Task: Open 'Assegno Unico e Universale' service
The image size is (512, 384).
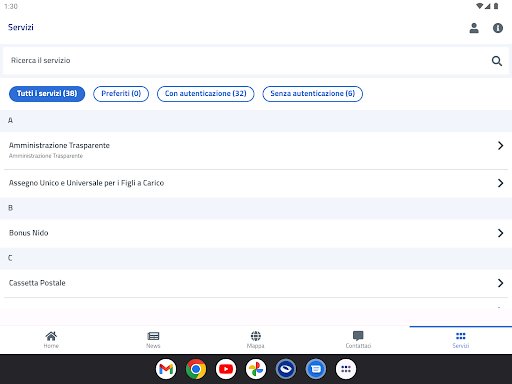Action: (x=256, y=183)
